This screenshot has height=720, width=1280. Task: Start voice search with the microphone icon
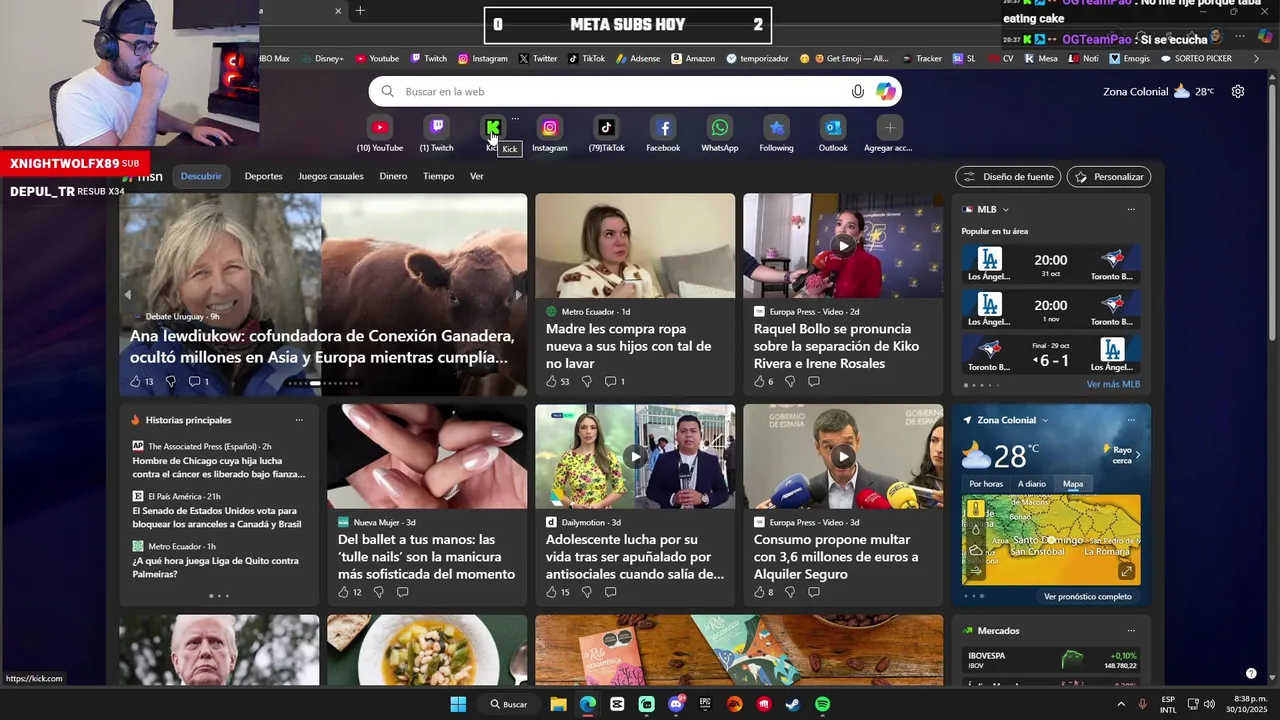[x=858, y=92]
